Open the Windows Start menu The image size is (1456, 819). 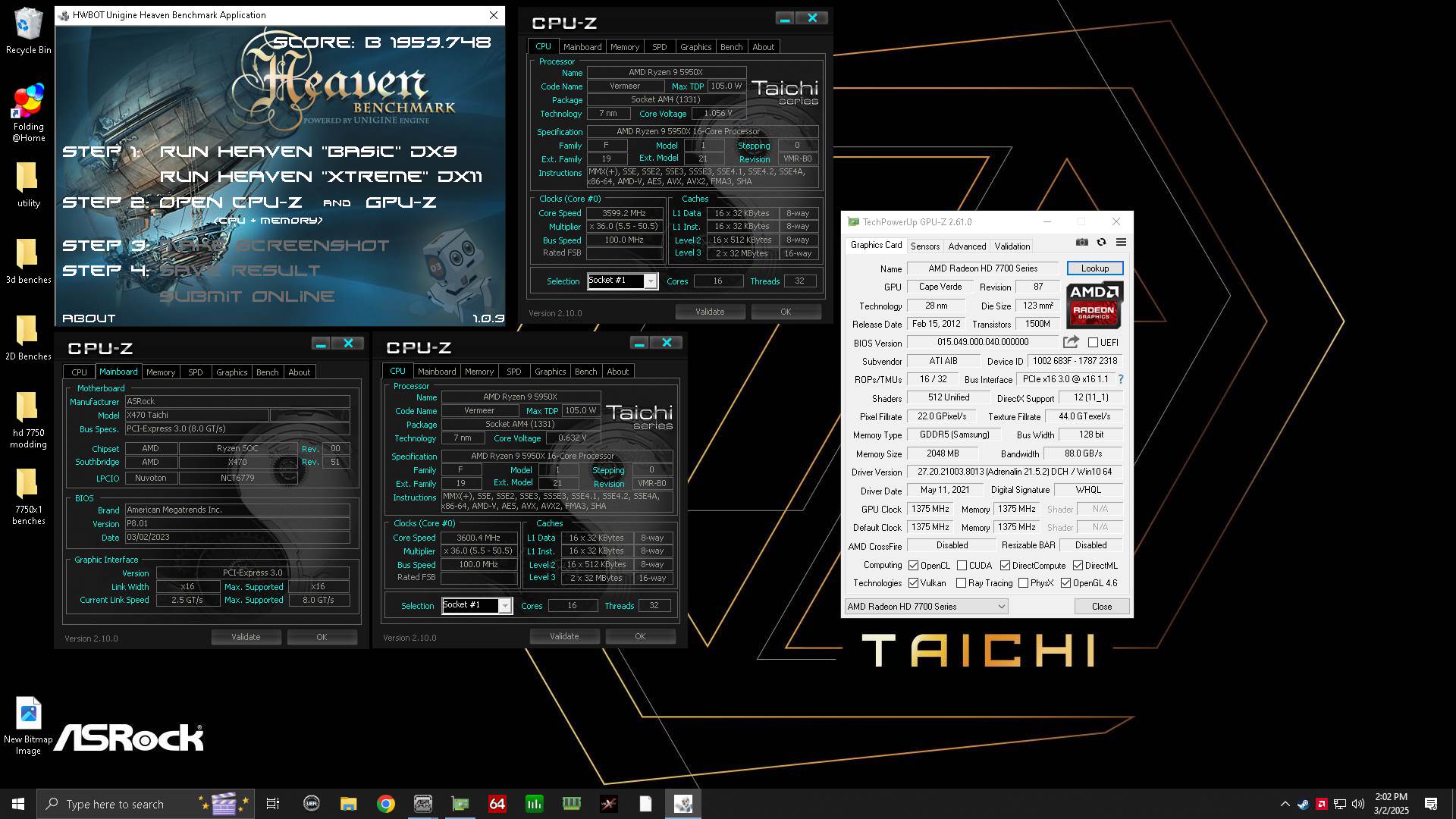coord(18,804)
